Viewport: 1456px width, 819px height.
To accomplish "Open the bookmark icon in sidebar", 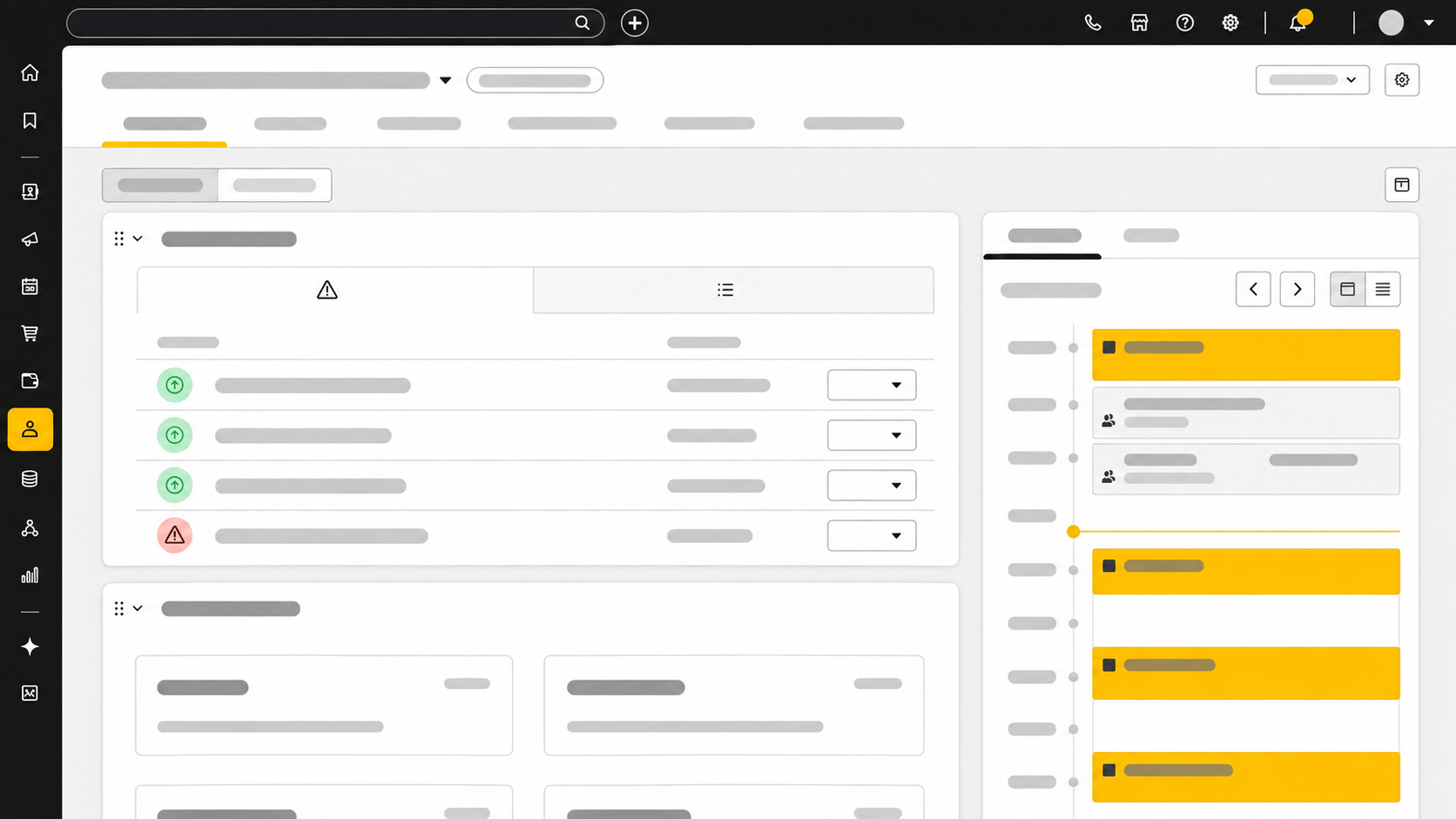I will (30, 120).
